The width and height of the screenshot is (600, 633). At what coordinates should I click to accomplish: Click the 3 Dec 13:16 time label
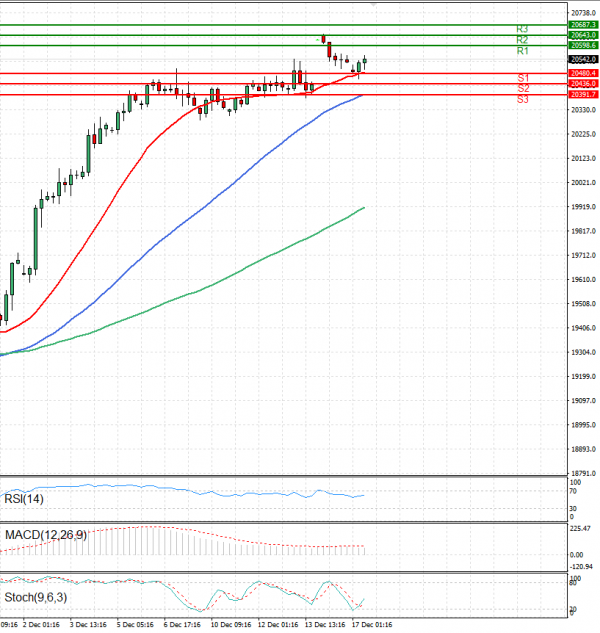coord(88,625)
